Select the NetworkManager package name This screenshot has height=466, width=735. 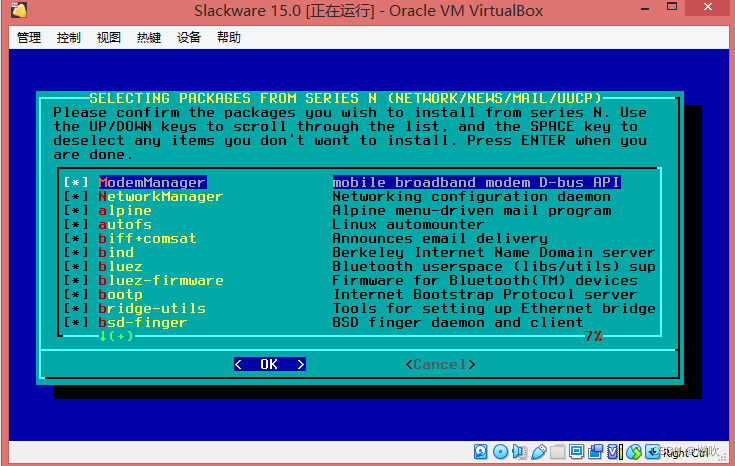(161, 196)
